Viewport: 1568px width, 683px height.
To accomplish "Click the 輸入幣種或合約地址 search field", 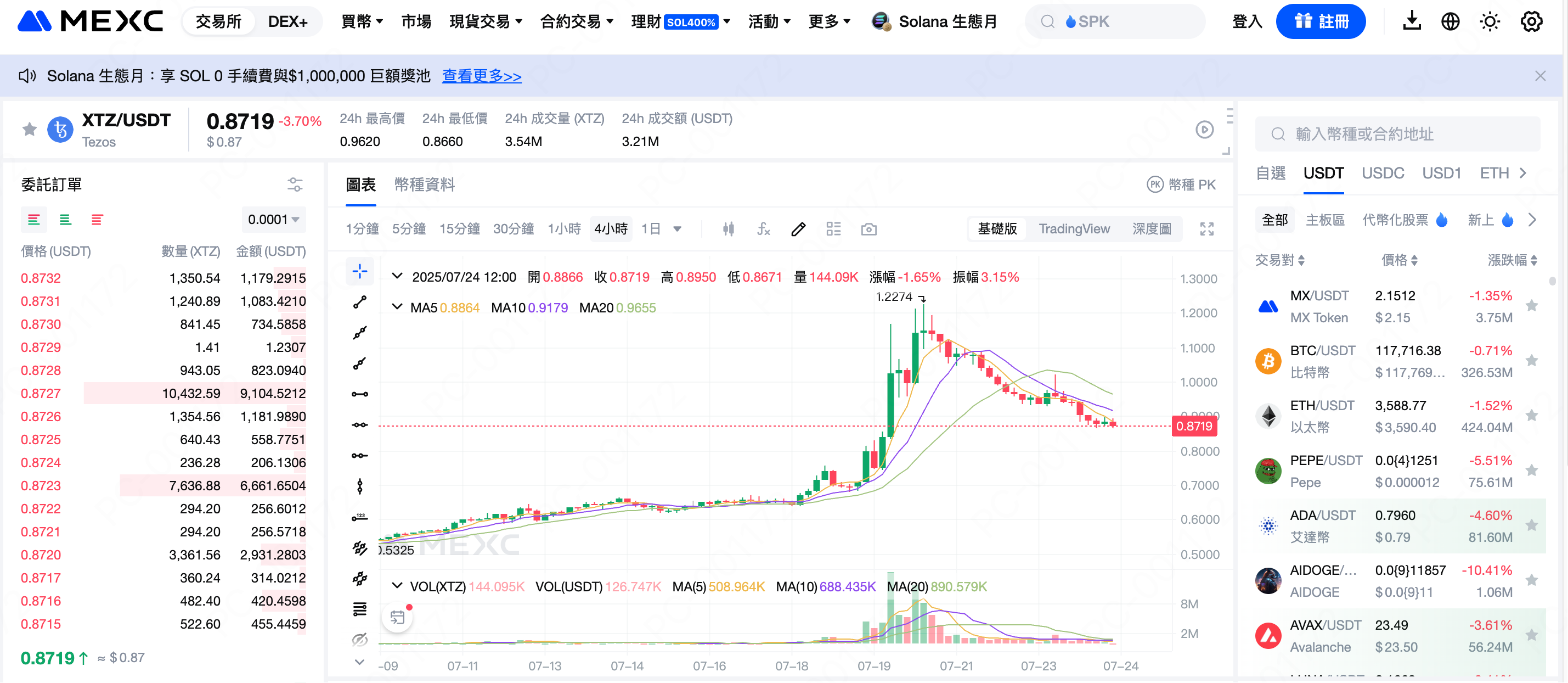I will pyautogui.click(x=1397, y=134).
